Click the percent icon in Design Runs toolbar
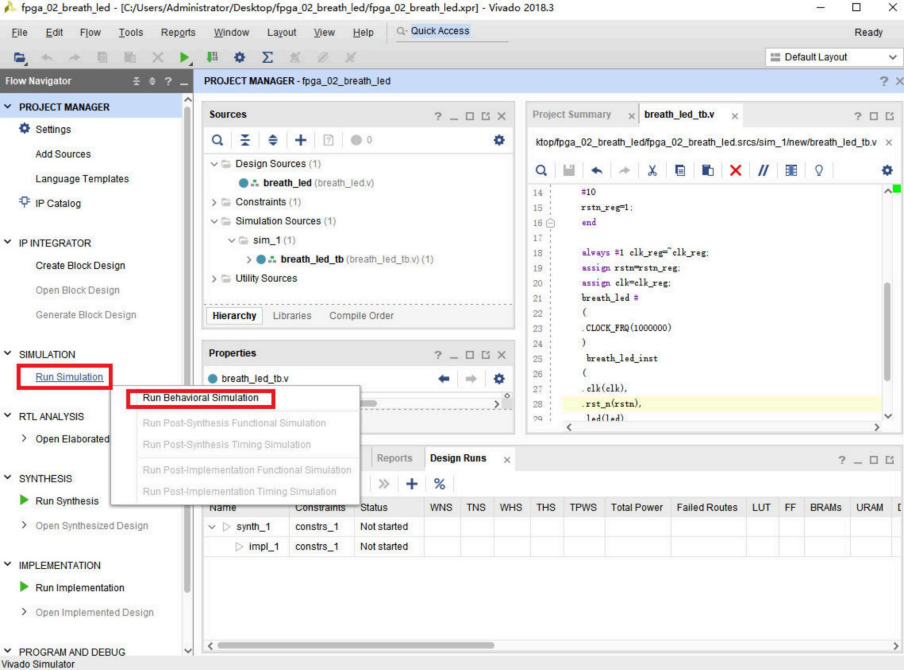 coord(439,484)
